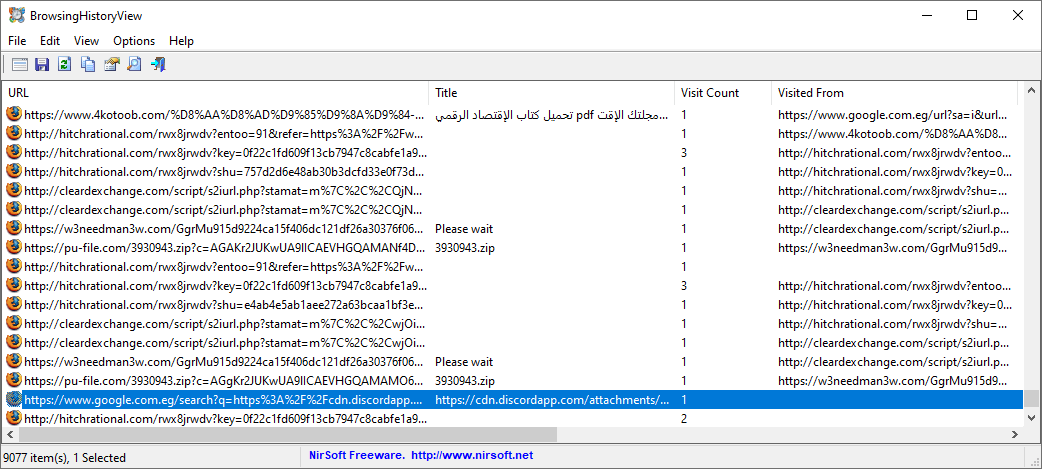The width and height of the screenshot is (1042, 469).
Task: Open the Edit menu
Action: click(x=50, y=41)
